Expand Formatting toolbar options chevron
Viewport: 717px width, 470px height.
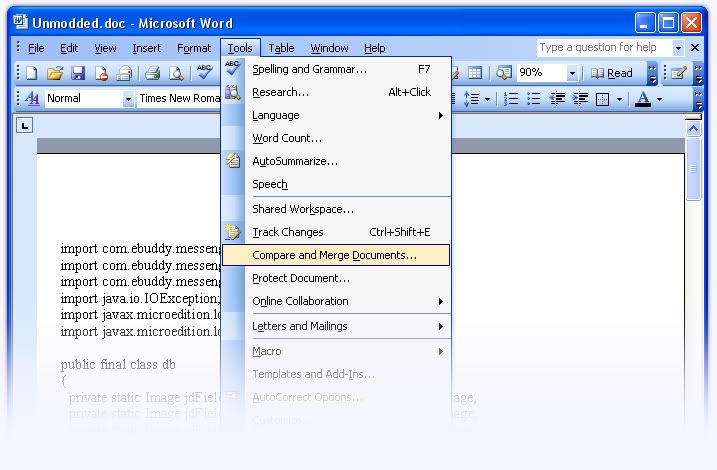pos(698,99)
